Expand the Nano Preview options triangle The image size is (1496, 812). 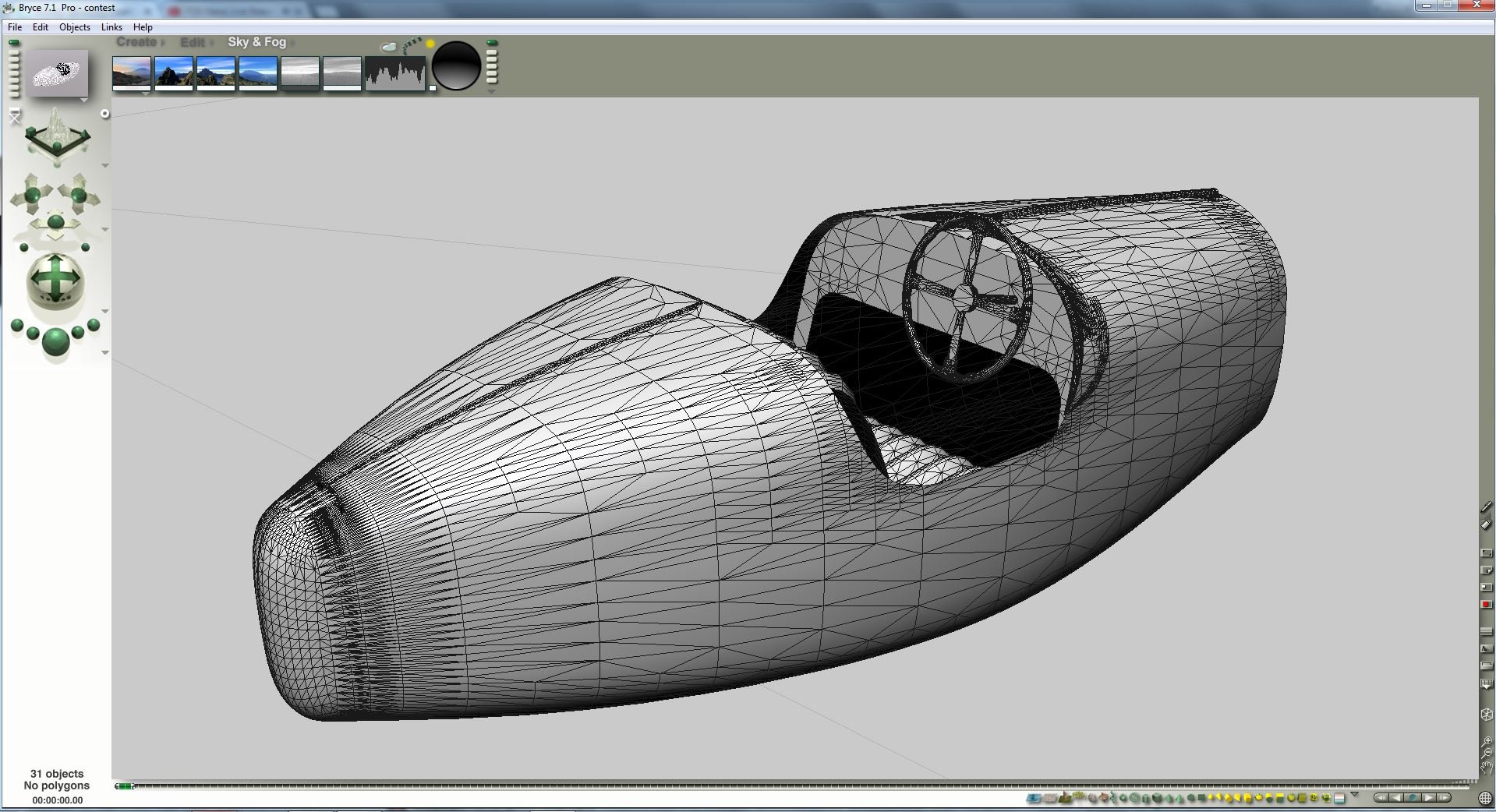pyautogui.click(x=84, y=101)
